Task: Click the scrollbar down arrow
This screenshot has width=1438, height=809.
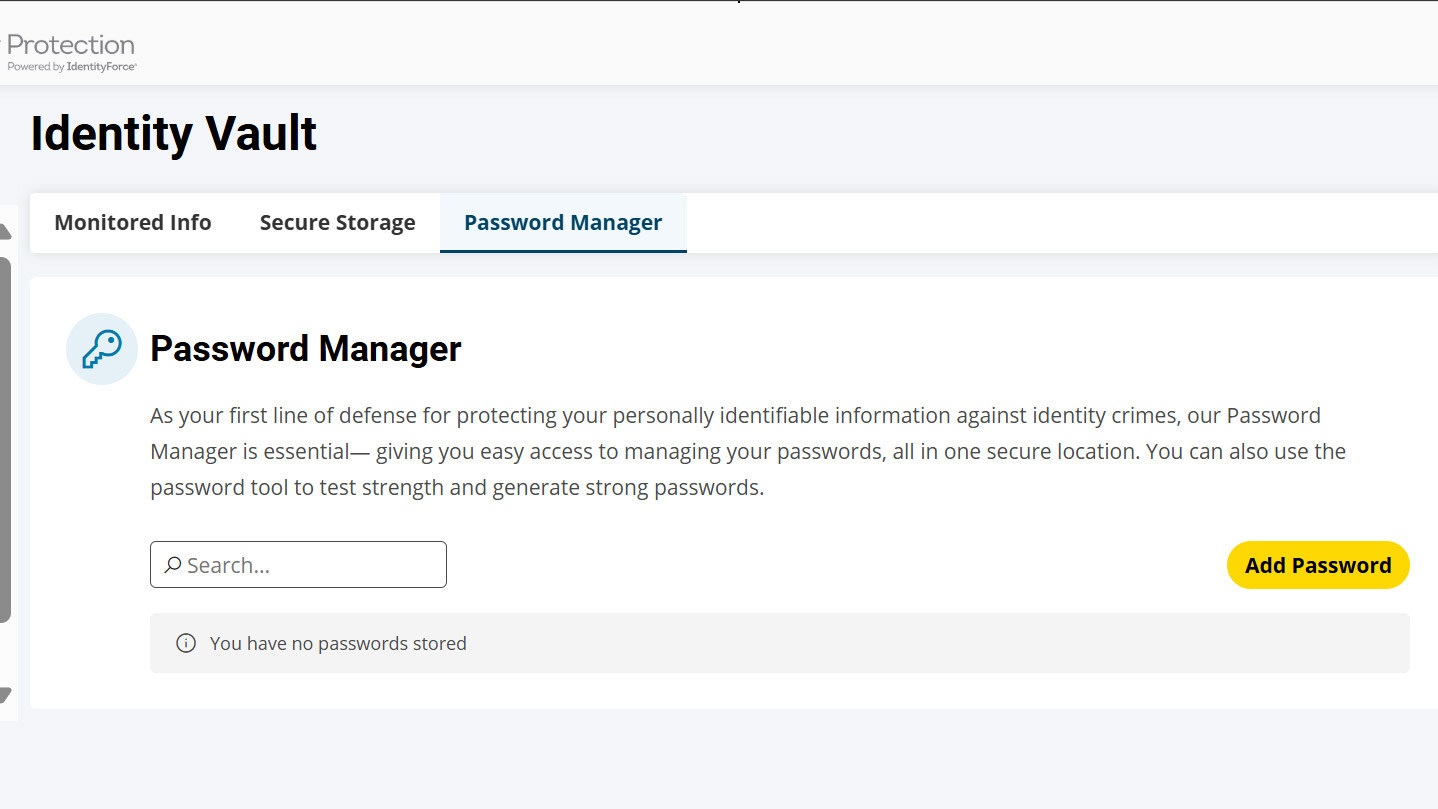Action: point(5,695)
